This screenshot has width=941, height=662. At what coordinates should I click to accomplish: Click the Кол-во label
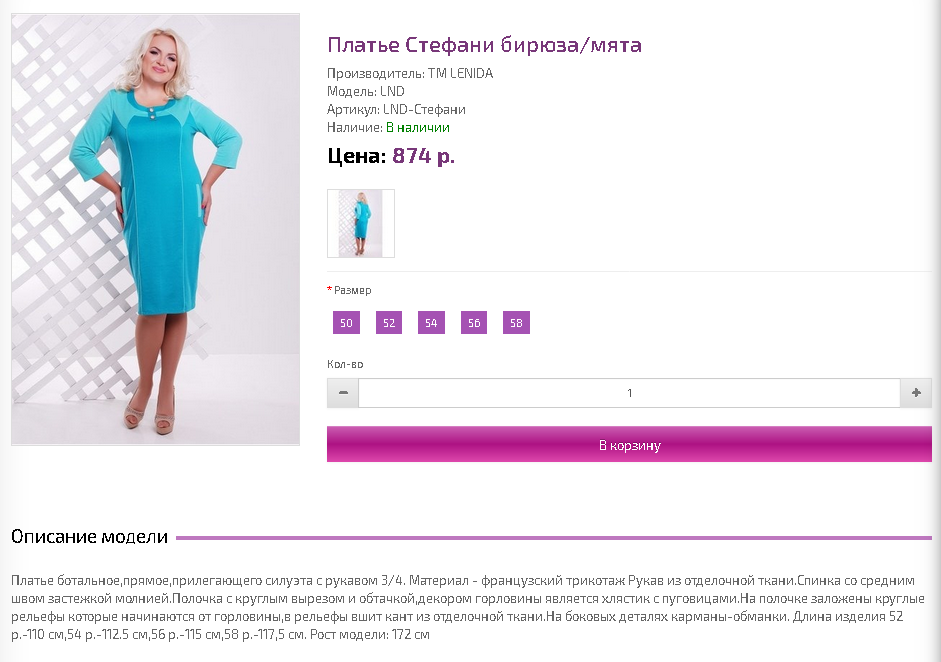[345, 364]
